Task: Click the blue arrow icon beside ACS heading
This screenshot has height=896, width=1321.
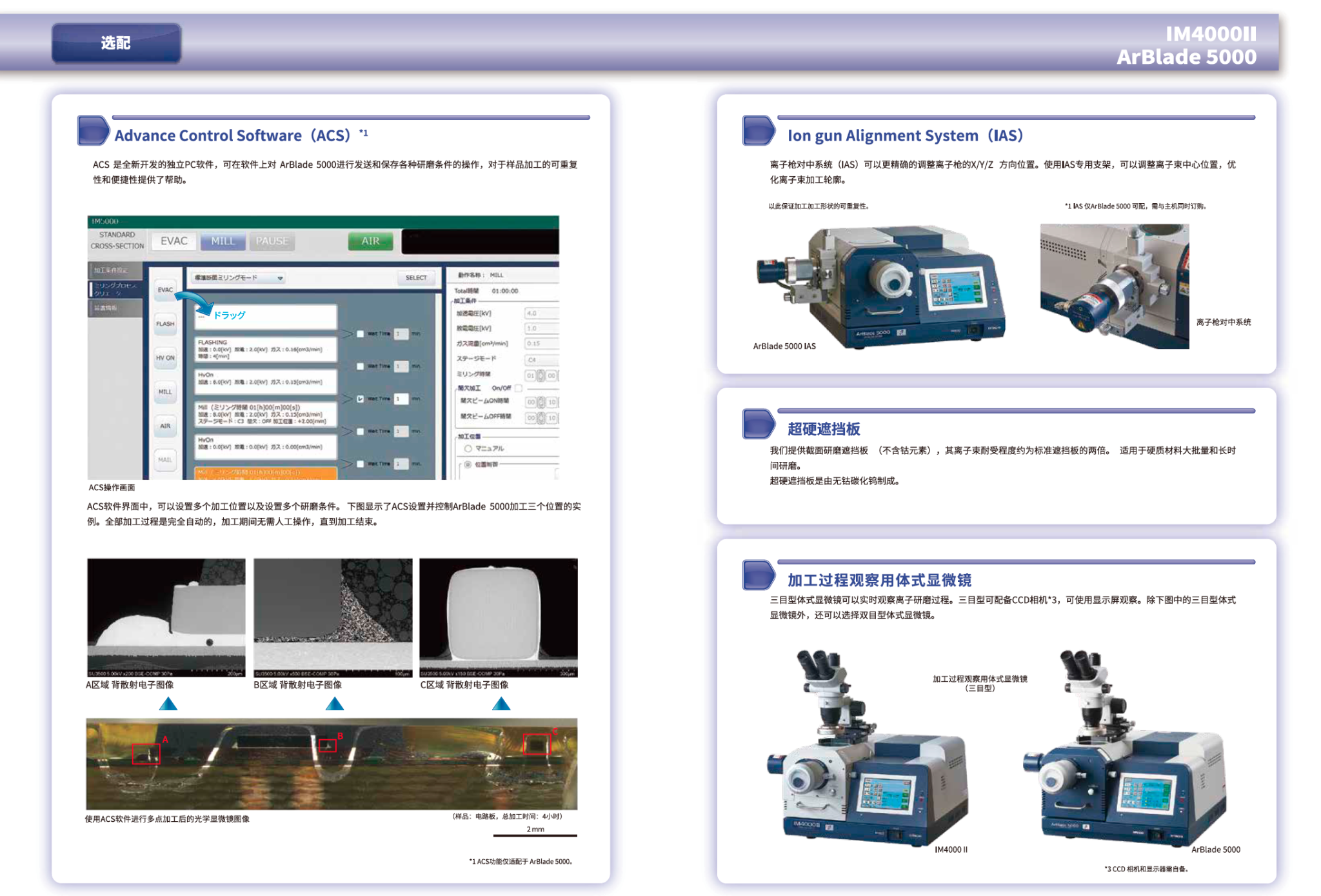Action: tap(94, 130)
